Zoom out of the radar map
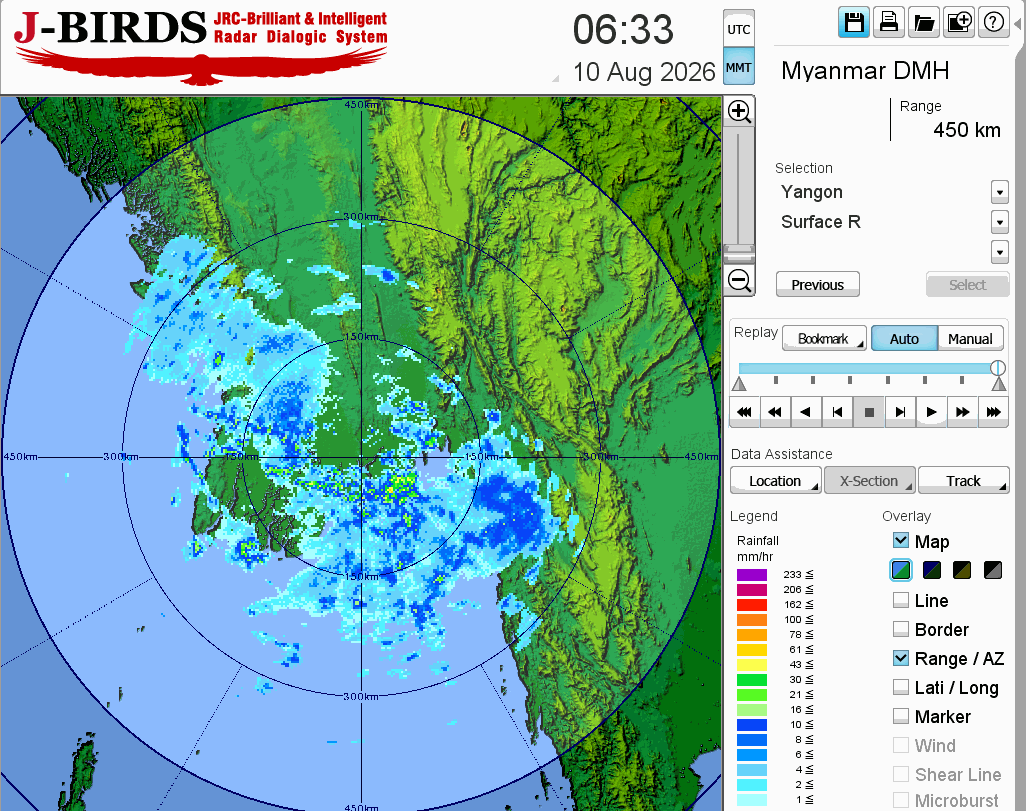 pos(739,280)
